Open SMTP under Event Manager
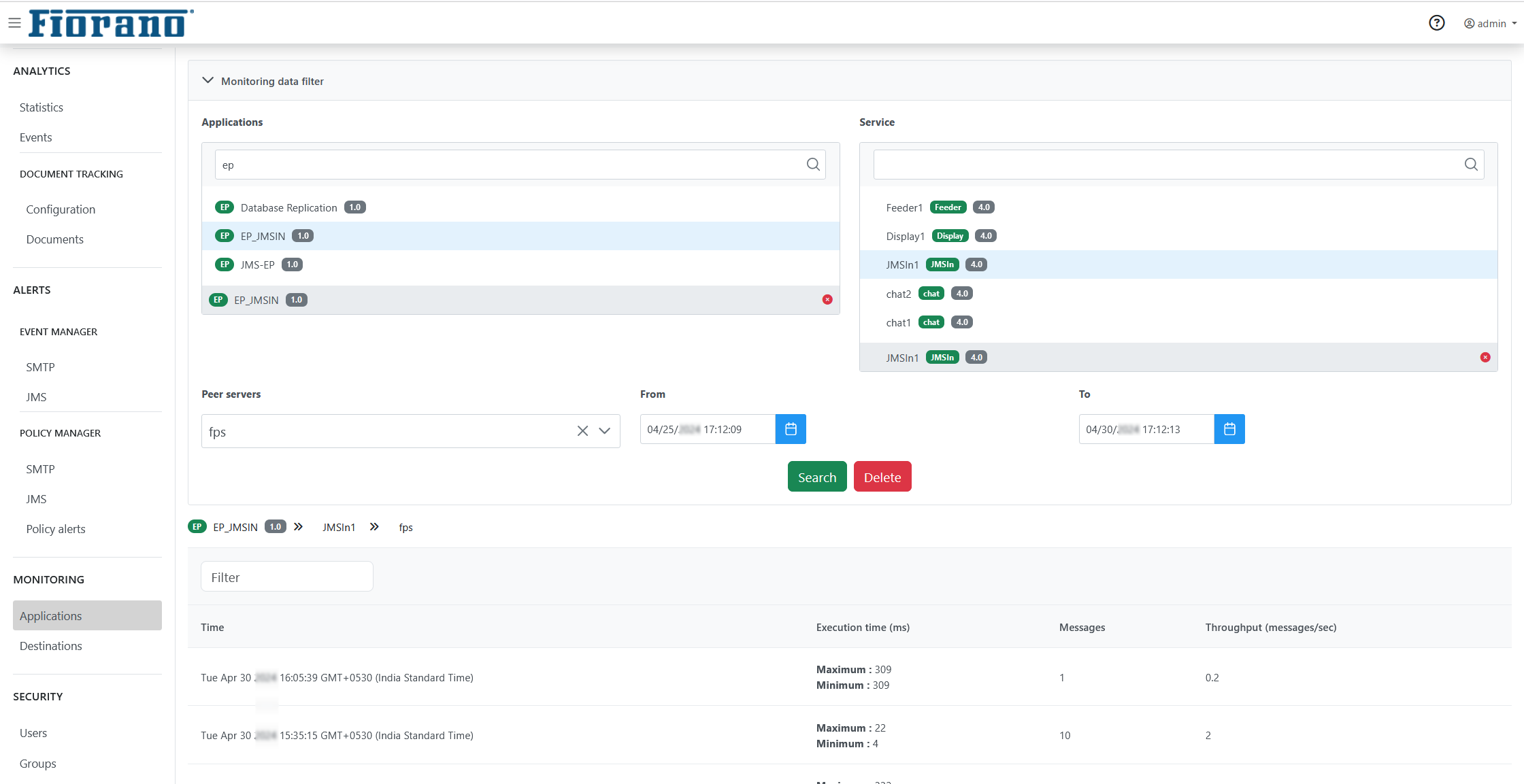Image resolution: width=1524 pixels, height=784 pixels. (x=40, y=367)
